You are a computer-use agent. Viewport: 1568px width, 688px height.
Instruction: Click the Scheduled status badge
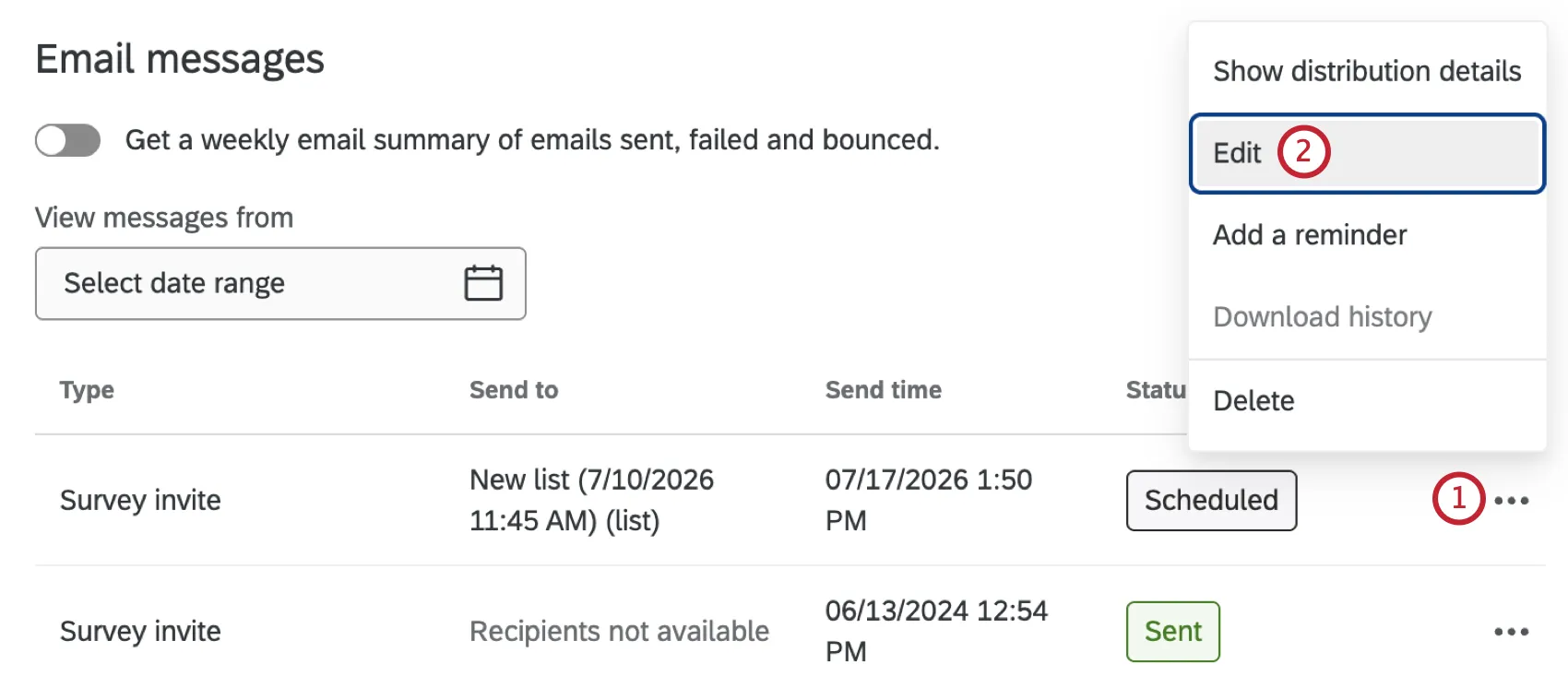[x=1211, y=501]
